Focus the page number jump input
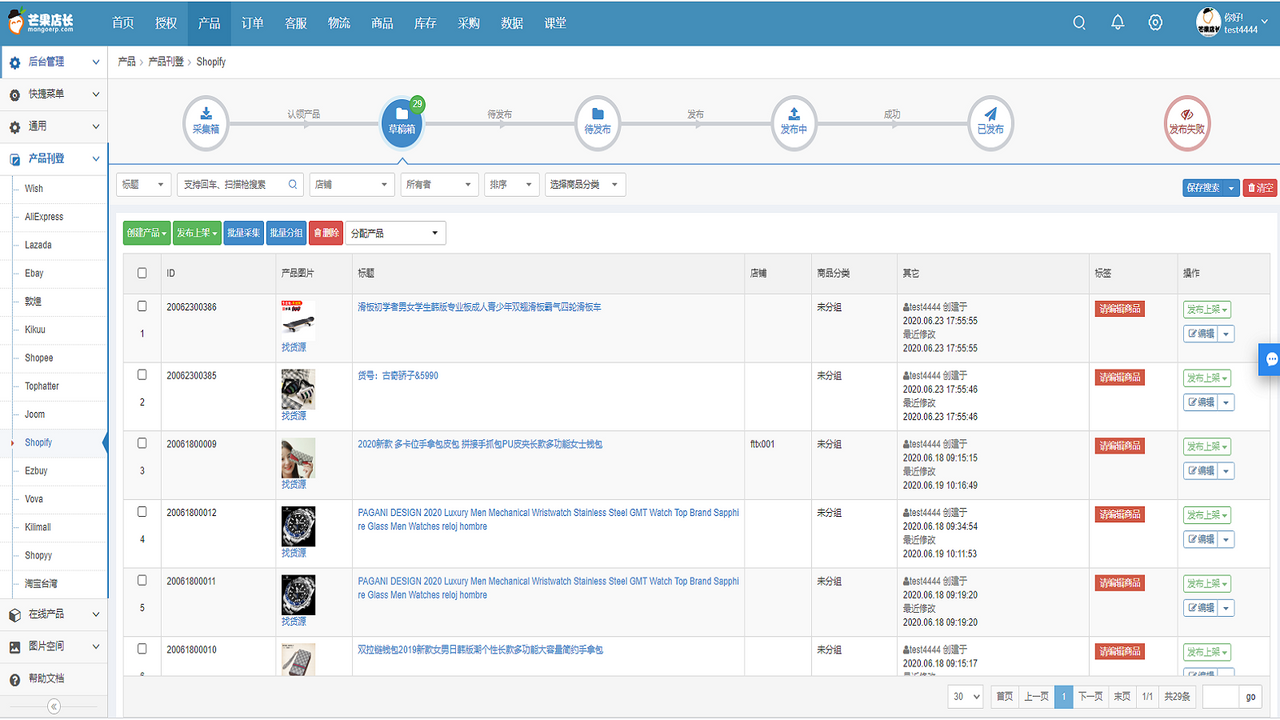The height and width of the screenshot is (720, 1280). [1221, 696]
